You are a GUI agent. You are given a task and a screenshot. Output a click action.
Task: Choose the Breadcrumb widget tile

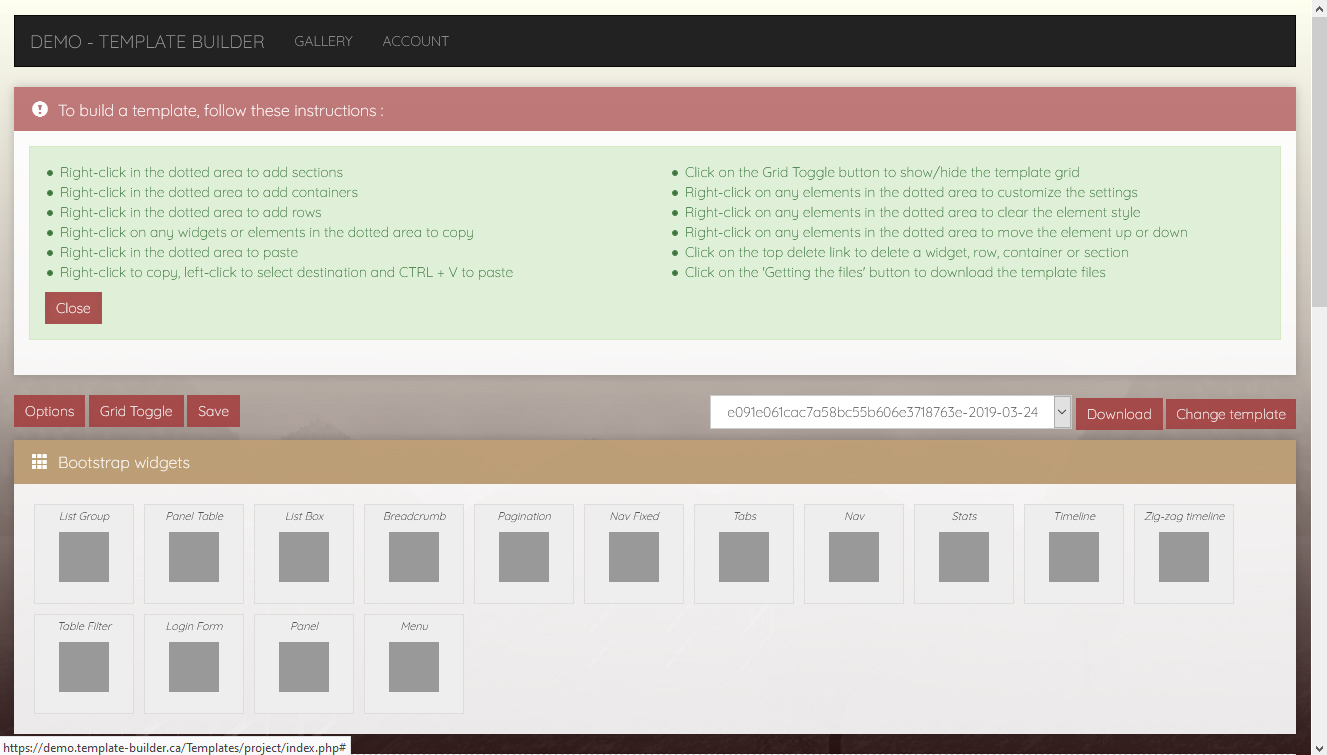[x=414, y=554]
